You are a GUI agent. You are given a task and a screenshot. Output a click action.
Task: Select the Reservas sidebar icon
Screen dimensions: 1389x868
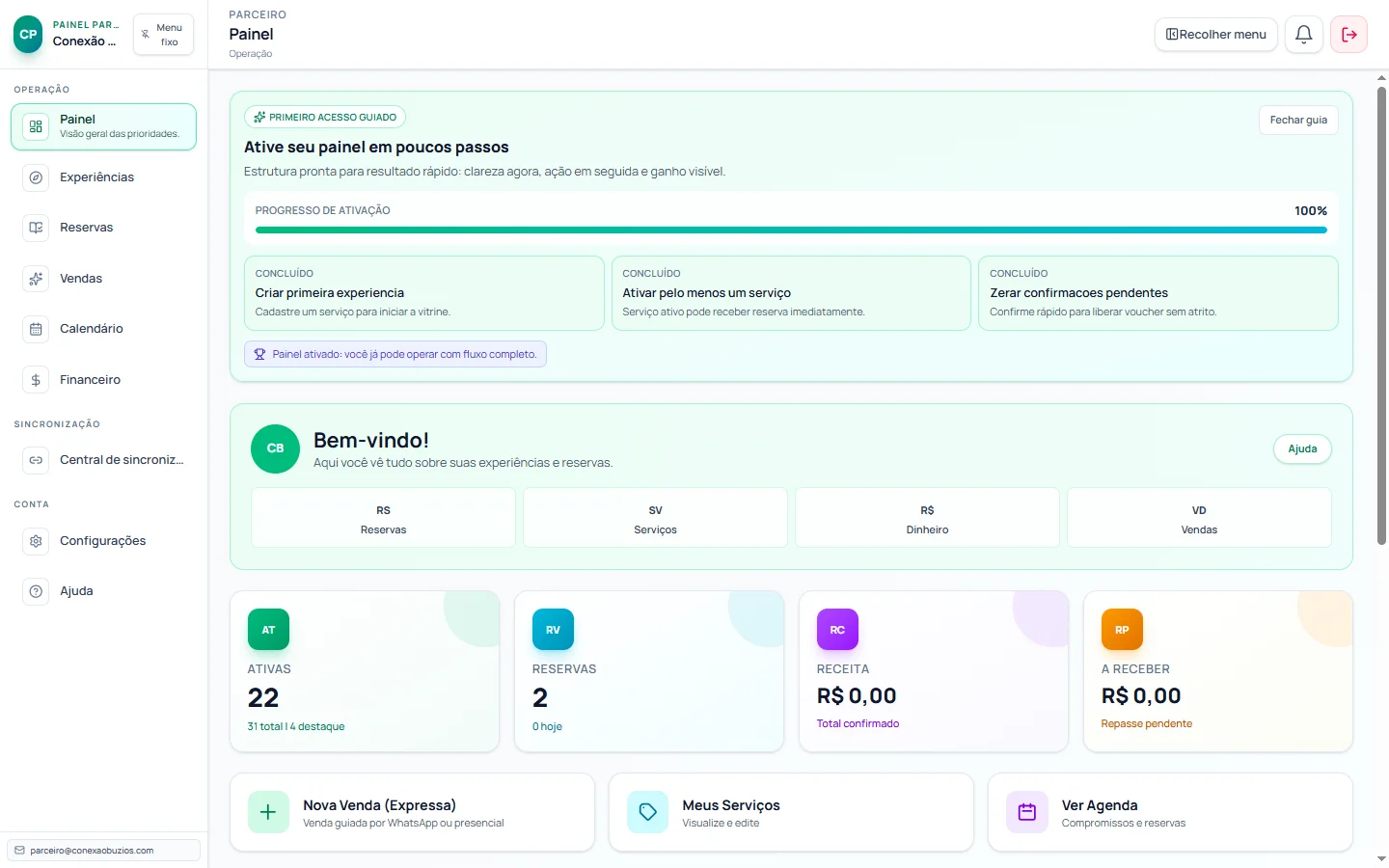pos(35,228)
